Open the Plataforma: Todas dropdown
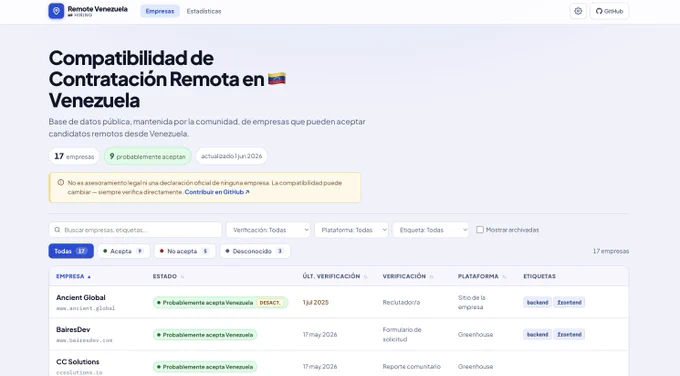This screenshot has width=680, height=376. pyautogui.click(x=351, y=230)
